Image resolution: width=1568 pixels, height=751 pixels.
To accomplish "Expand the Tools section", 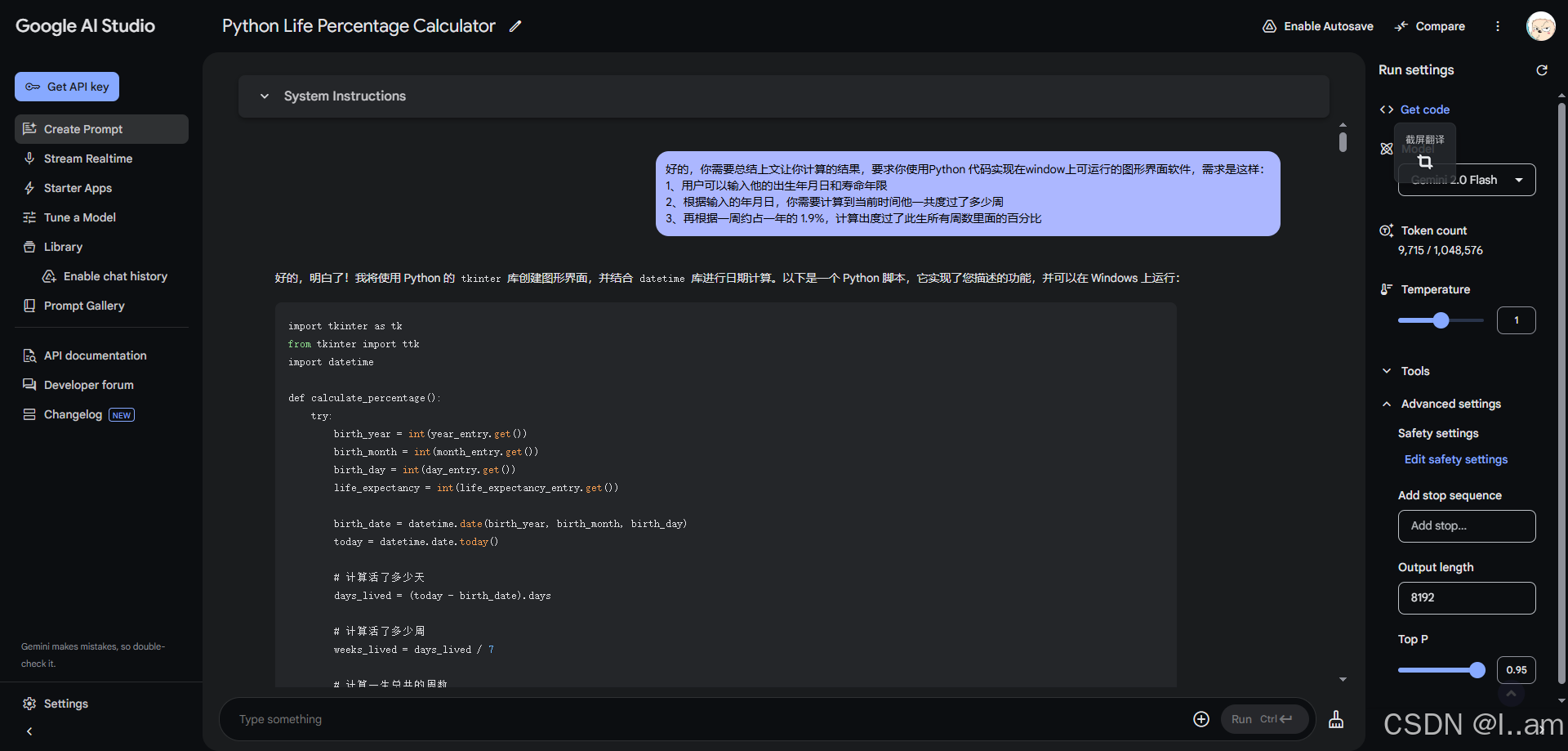I will tap(1387, 371).
